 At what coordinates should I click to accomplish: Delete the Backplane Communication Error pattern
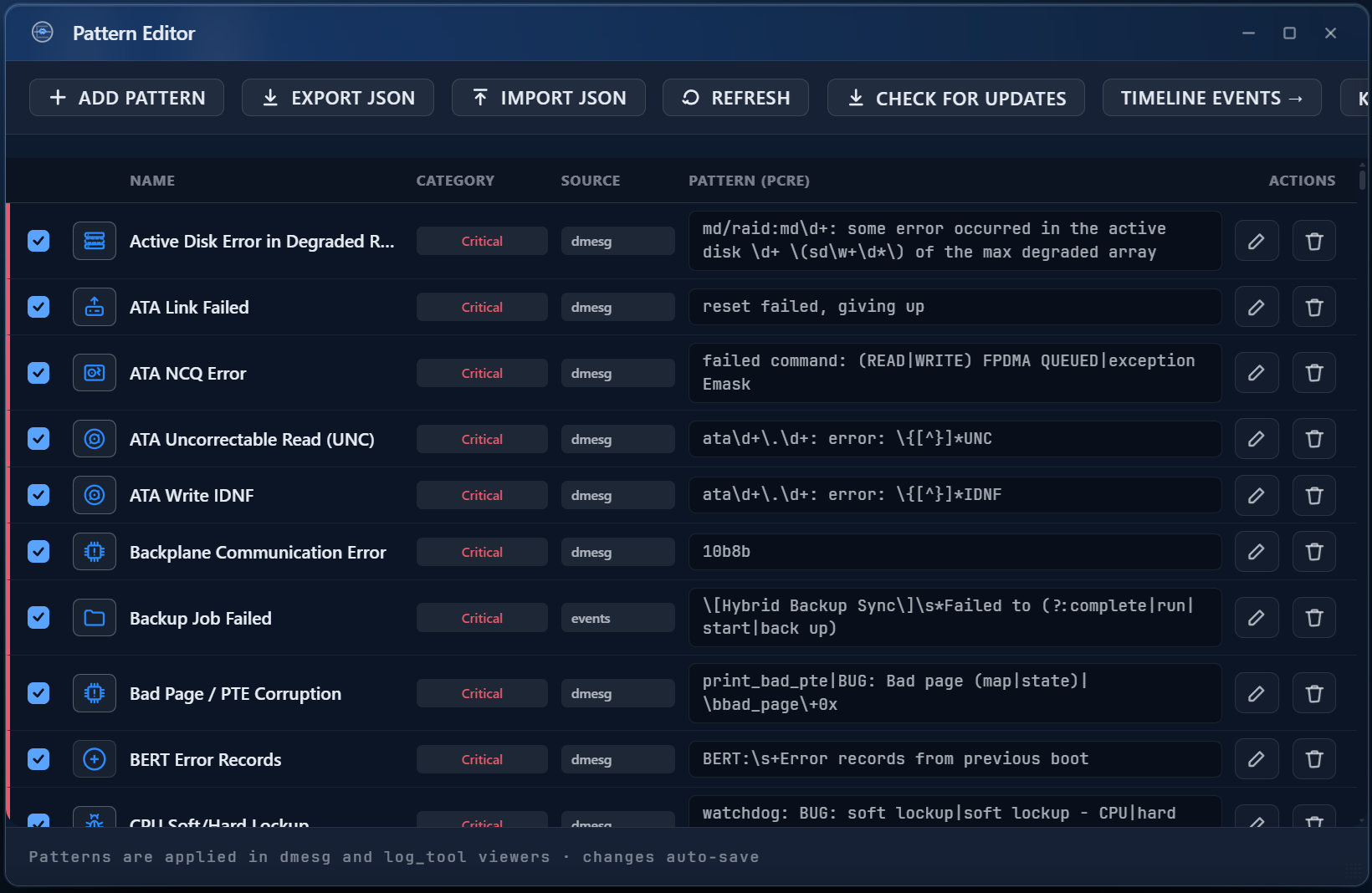pyautogui.click(x=1314, y=552)
